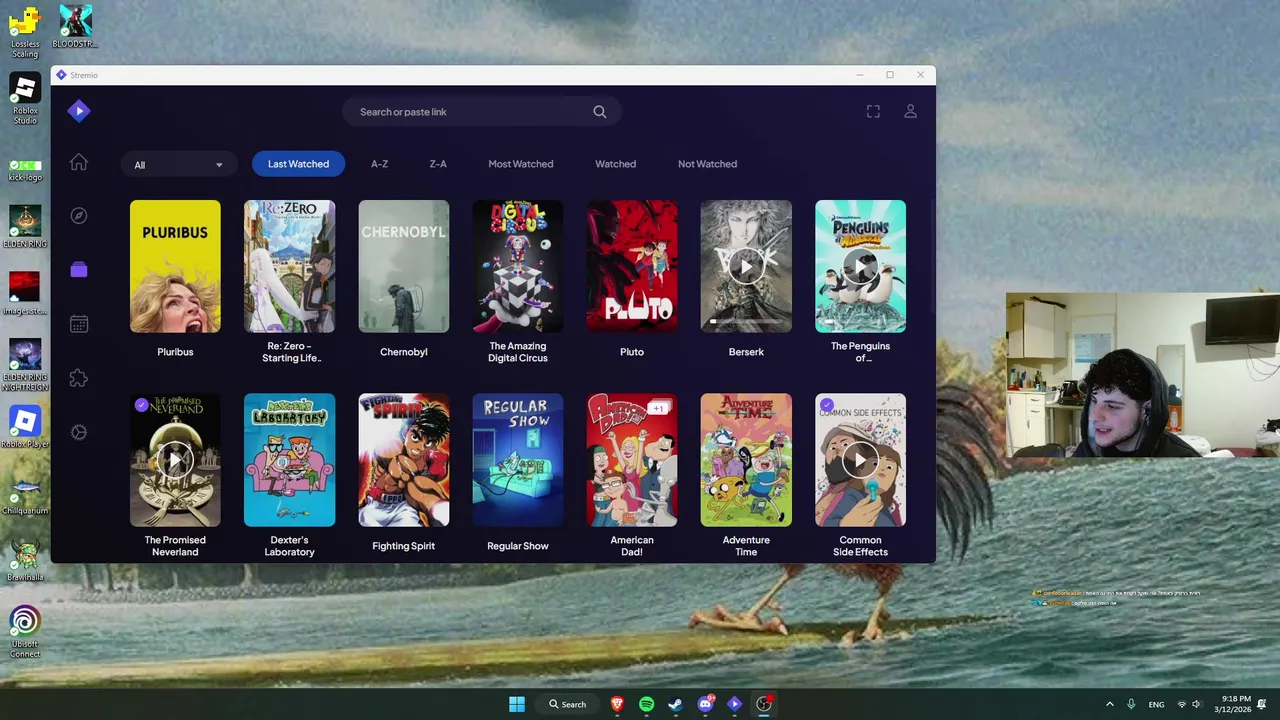Open the Stremio Board home icon
The image size is (1280, 720).
(79, 162)
